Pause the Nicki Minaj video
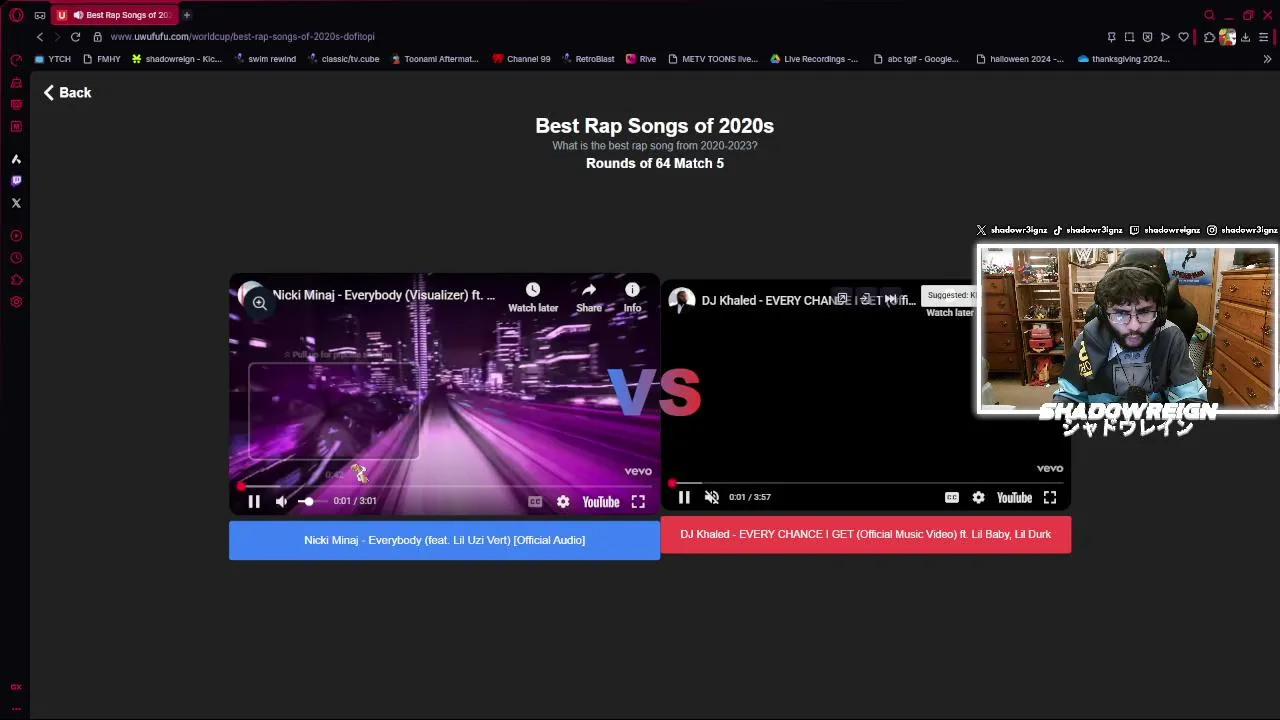Screen dimensions: 1280x720 254,502
